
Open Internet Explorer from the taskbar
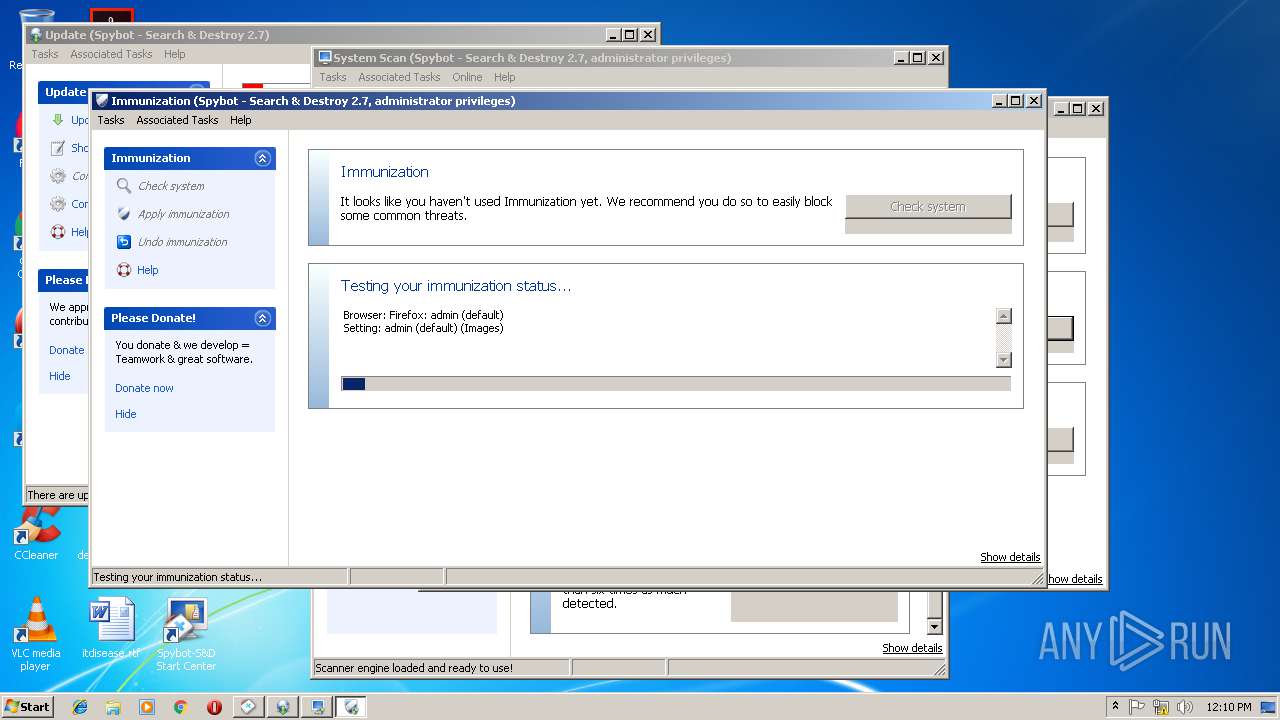coord(80,707)
